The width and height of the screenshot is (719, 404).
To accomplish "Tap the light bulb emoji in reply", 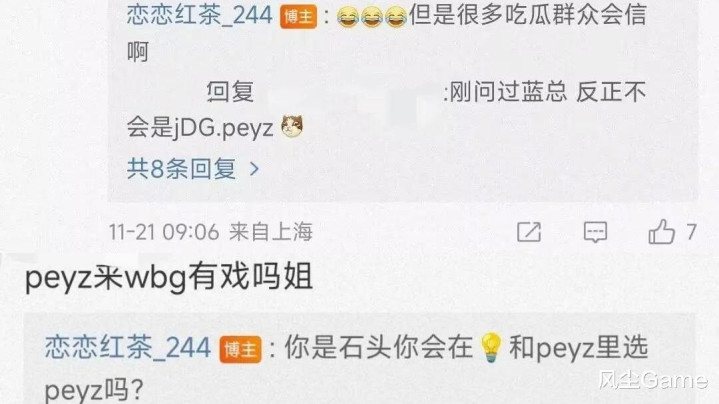I will [x=491, y=348].
